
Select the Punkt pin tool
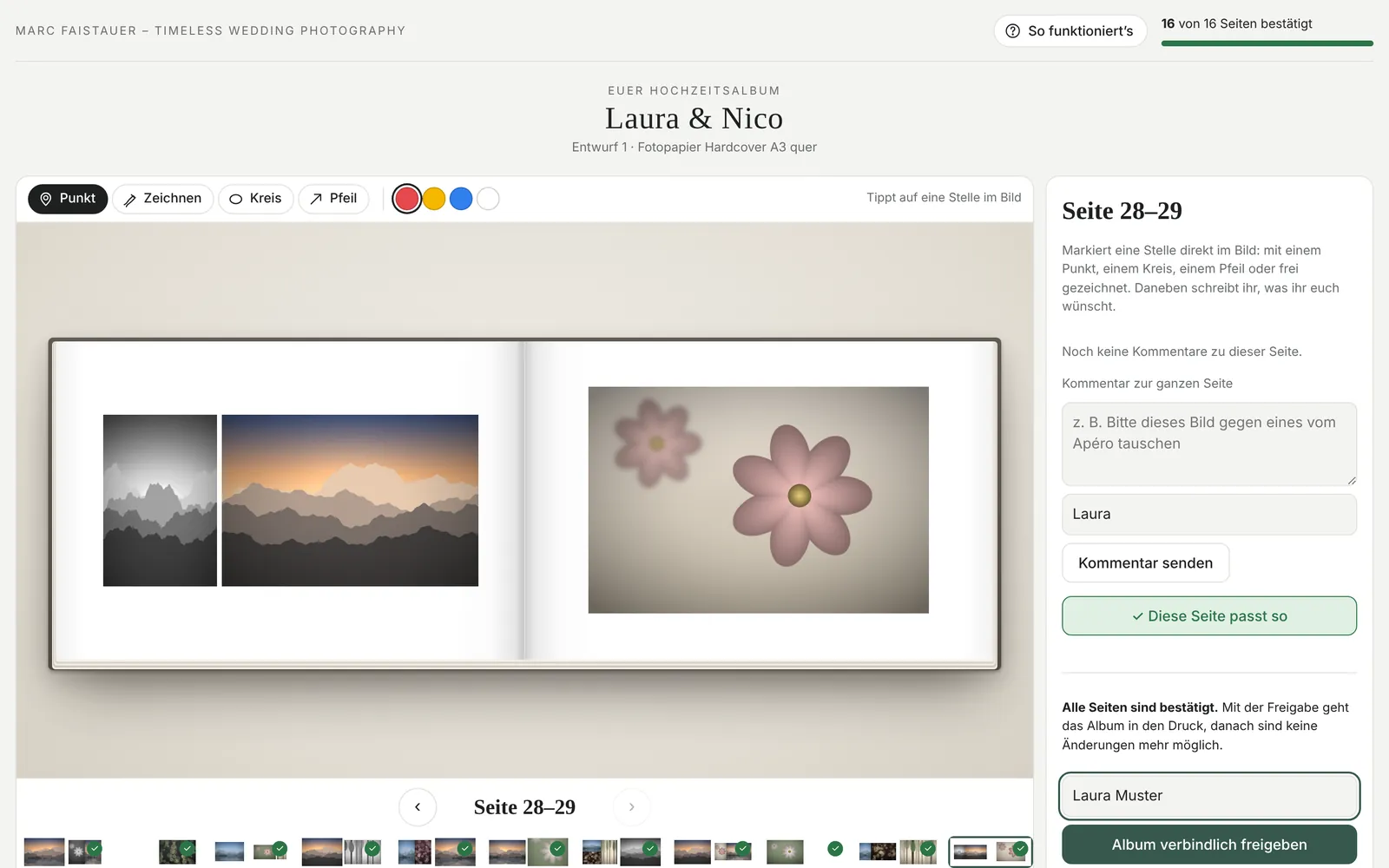(68, 199)
